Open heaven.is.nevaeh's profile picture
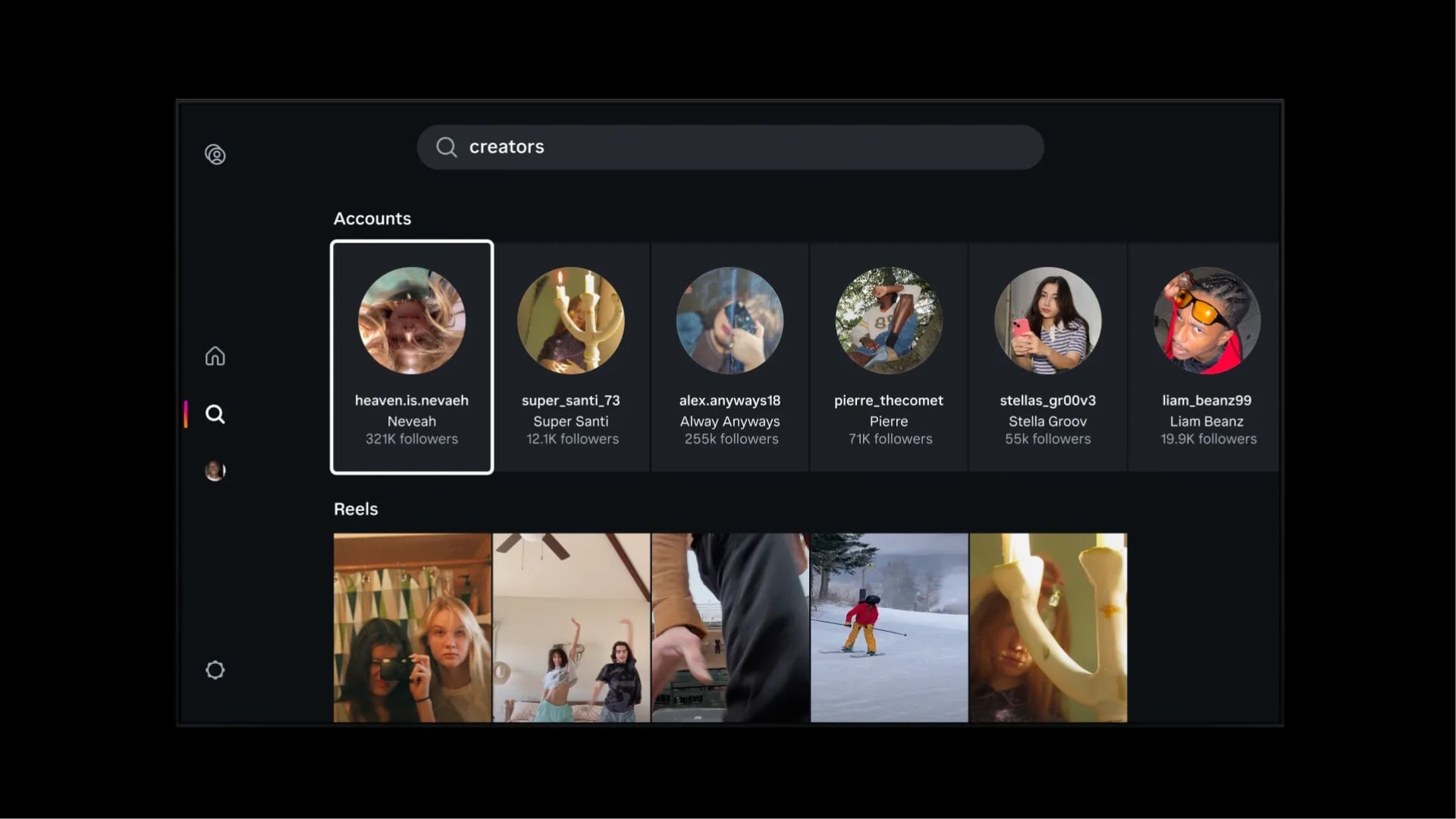 tap(411, 320)
